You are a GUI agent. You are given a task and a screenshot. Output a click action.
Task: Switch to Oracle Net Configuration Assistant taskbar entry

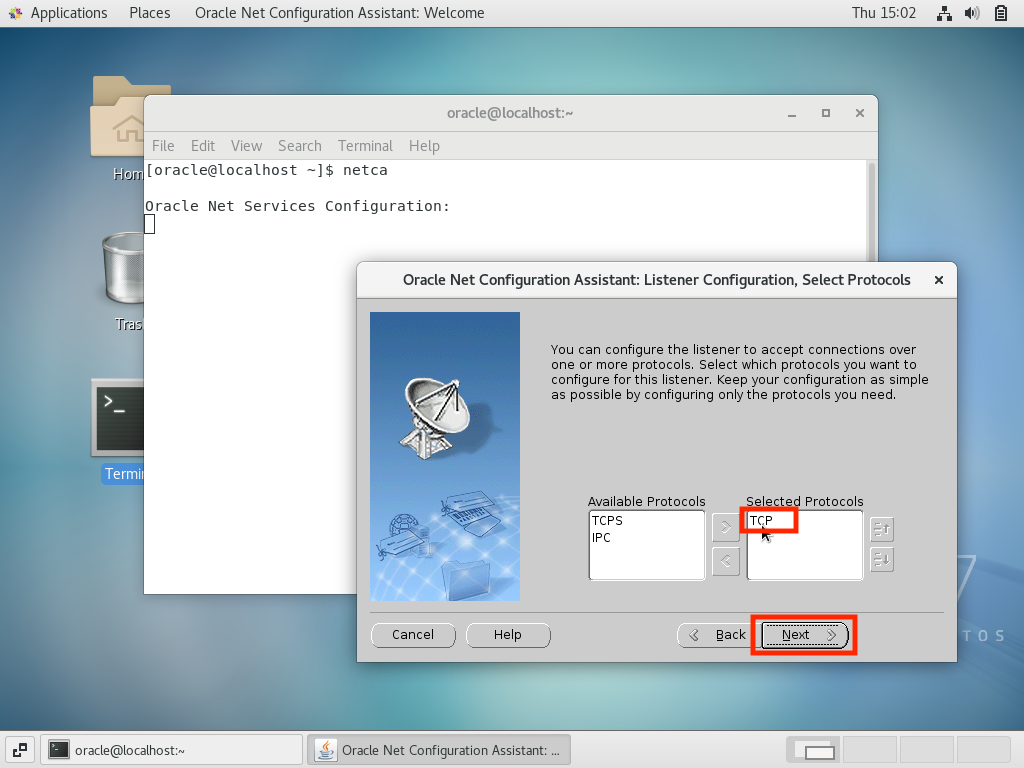click(x=439, y=750)
